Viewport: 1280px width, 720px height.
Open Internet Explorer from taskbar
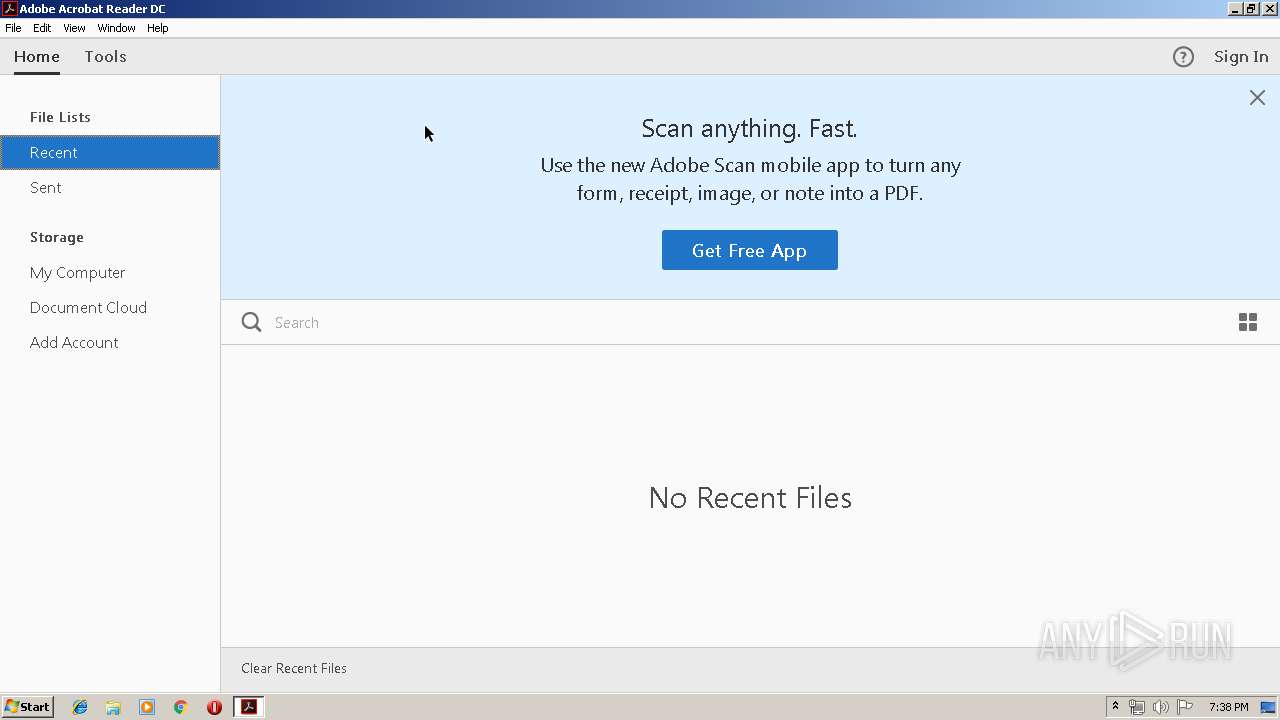pos(80,707)
